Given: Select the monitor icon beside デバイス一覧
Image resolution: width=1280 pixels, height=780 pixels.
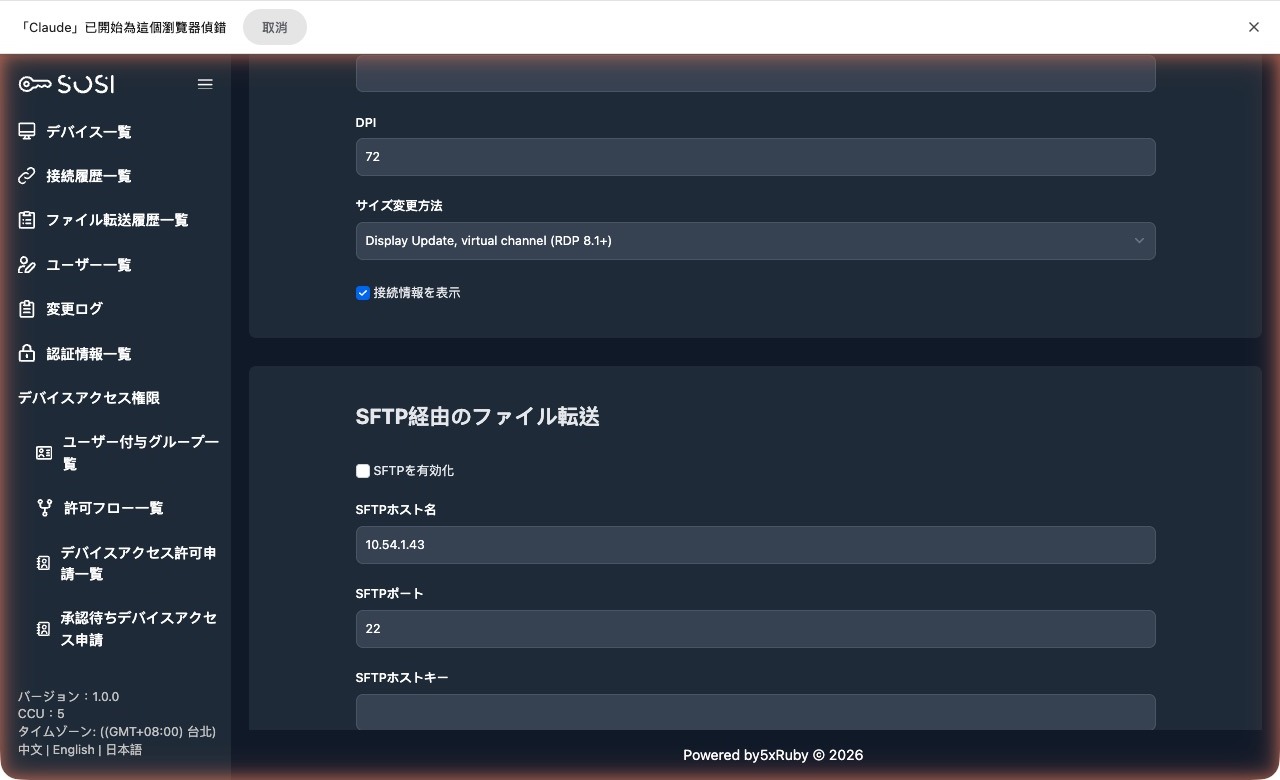Looking at the screenshot, I should tap(26, 131).
